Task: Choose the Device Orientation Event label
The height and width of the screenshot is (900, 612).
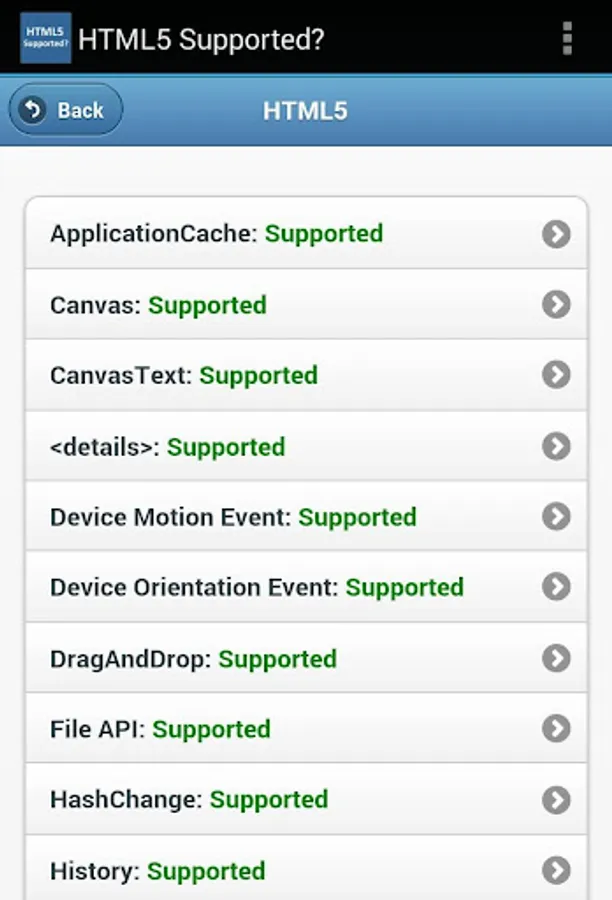Action: 195,588
